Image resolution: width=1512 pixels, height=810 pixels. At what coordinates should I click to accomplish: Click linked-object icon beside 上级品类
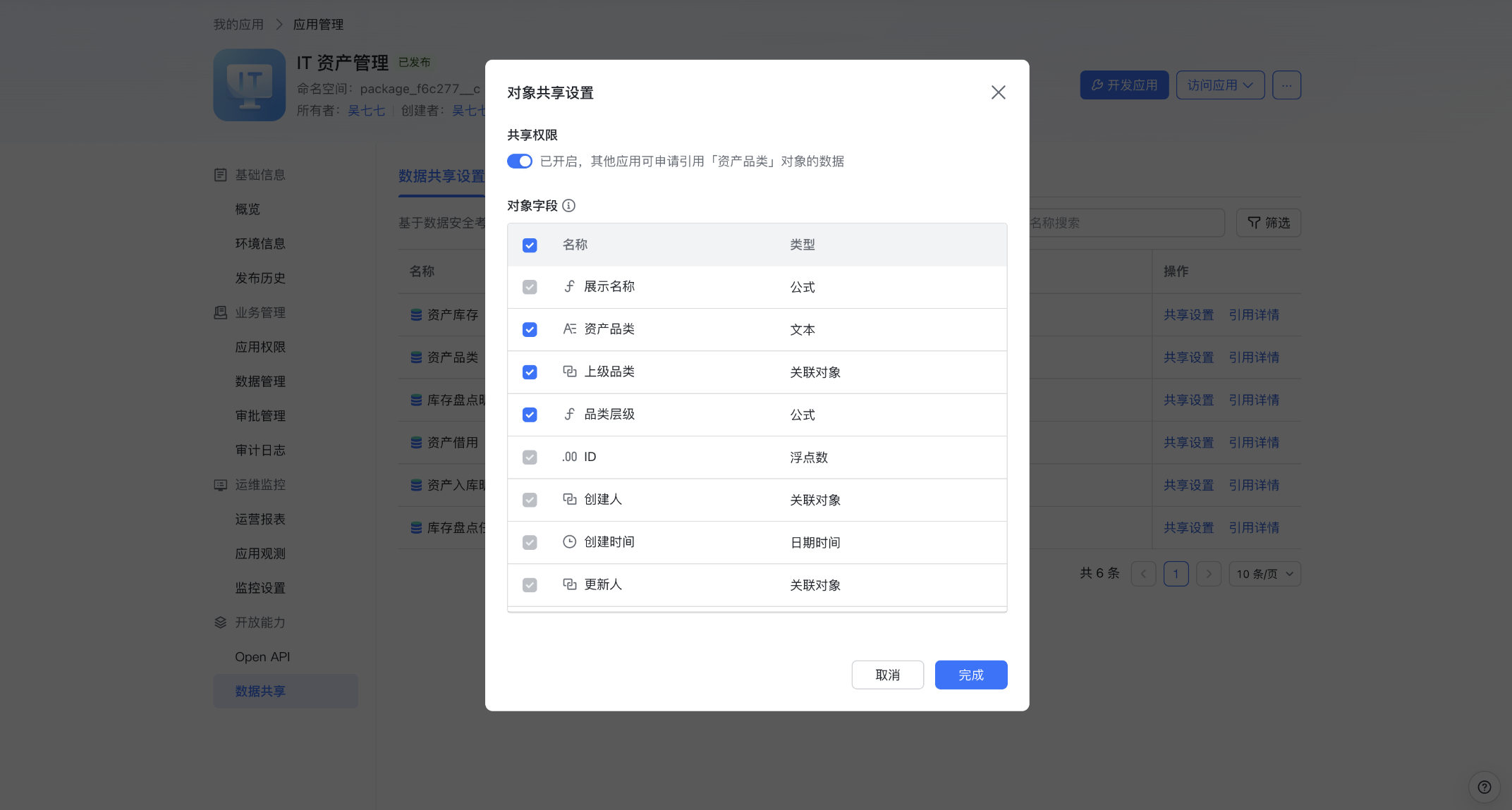[570, 372]
